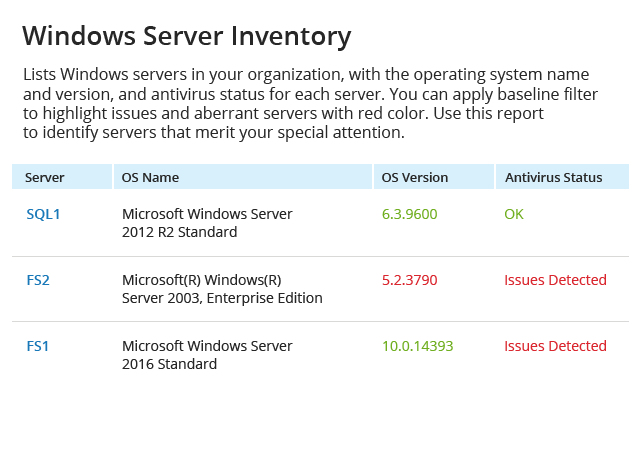Open the SQL1 server link
Screen dimensions: 640x450
43,214
